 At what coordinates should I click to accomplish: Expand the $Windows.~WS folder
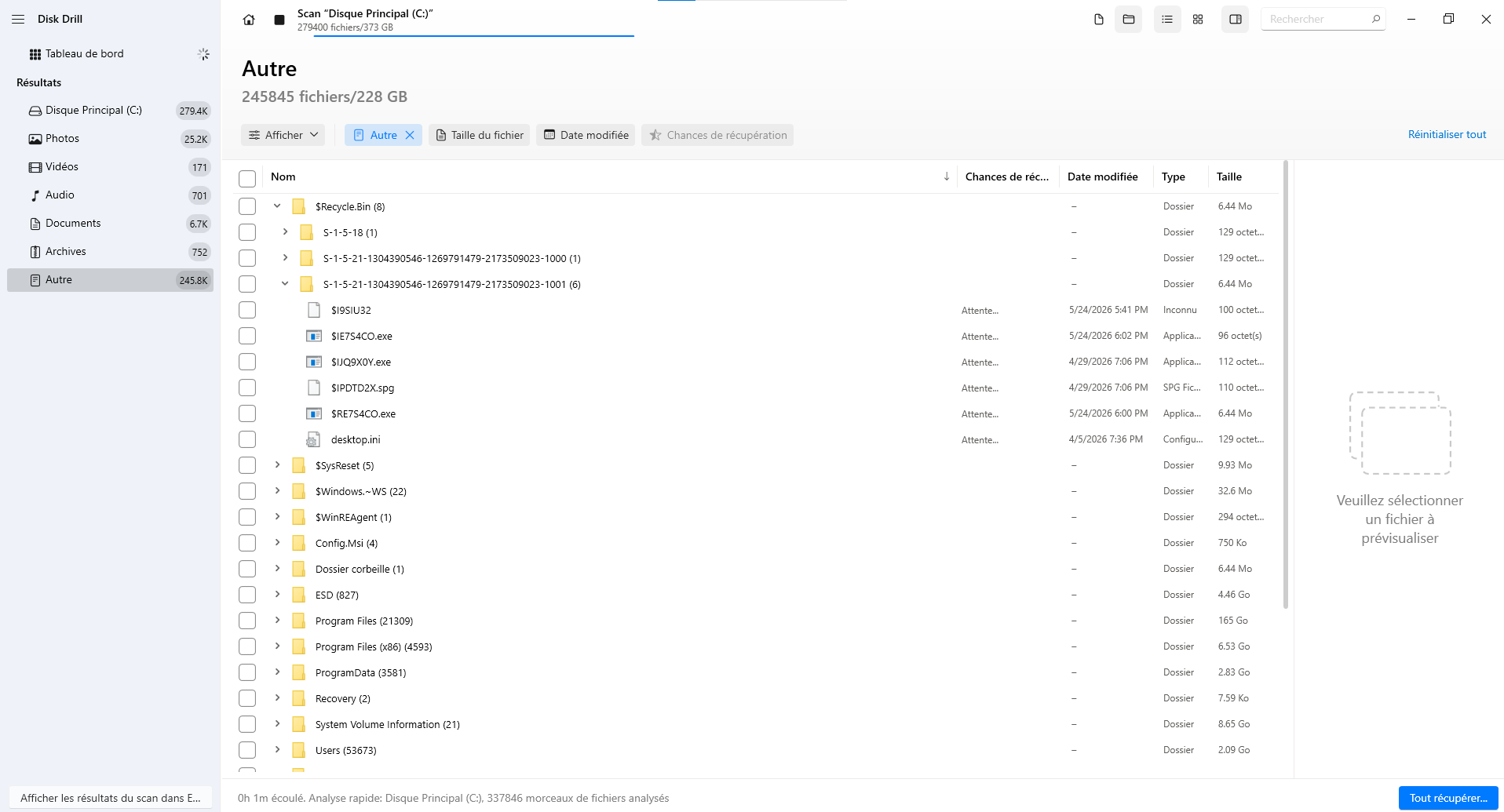(277, 490)
